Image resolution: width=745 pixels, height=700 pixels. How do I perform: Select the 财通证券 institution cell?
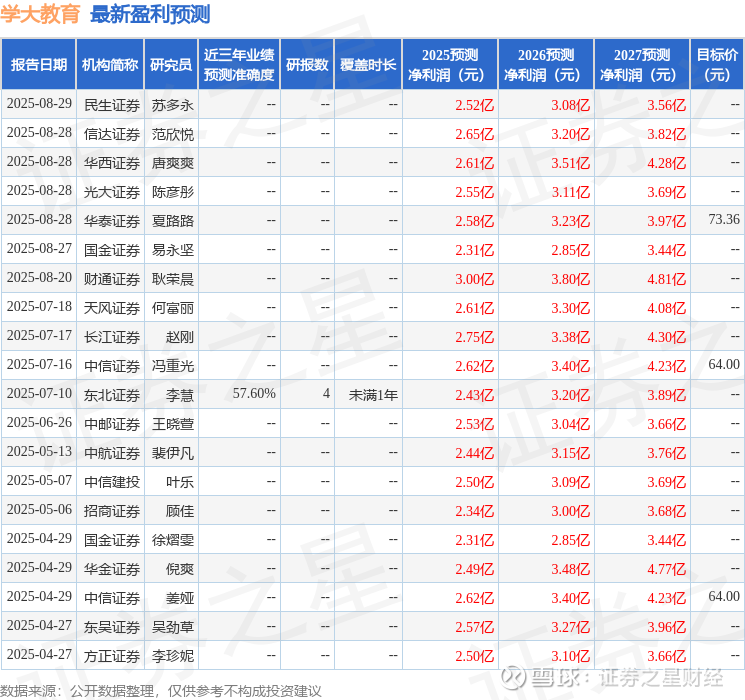pyautogui.click(x=112, y=279)
